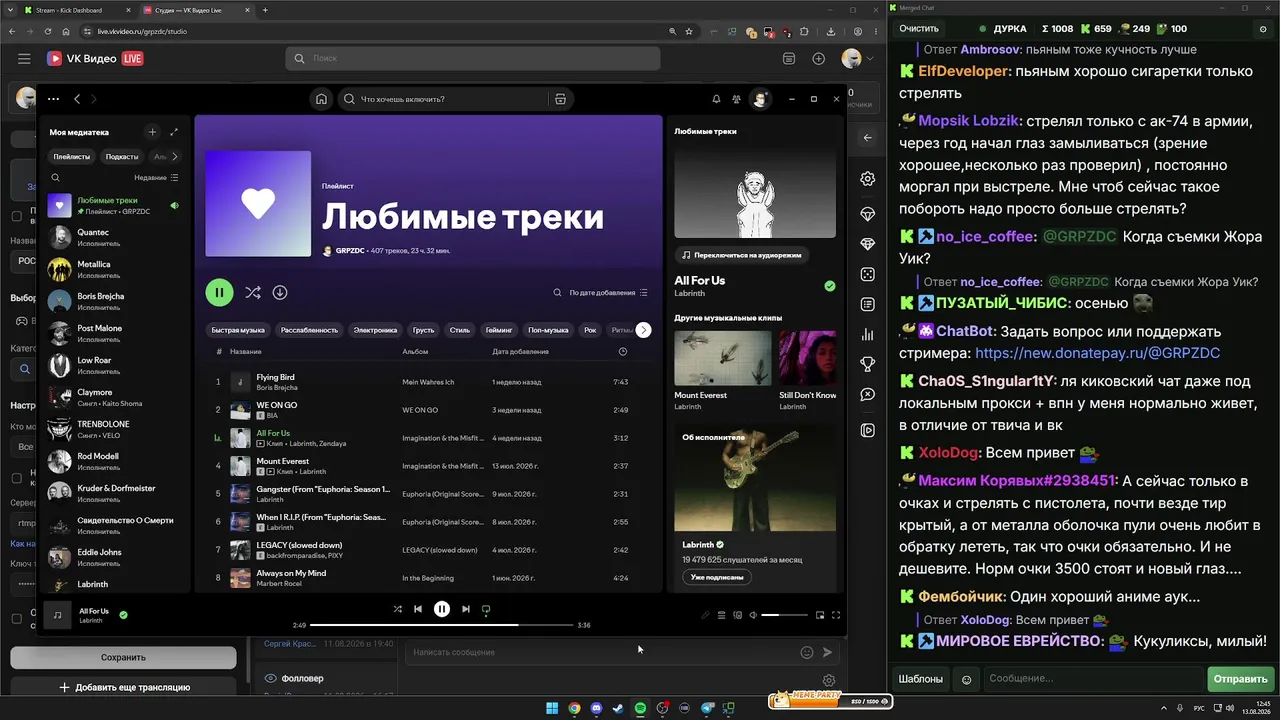Image resolution: width=1280 pixels, height=720 pixels.
Task: Go to Spotify Home
Action: pyautogui.click(x=321, y=99)
